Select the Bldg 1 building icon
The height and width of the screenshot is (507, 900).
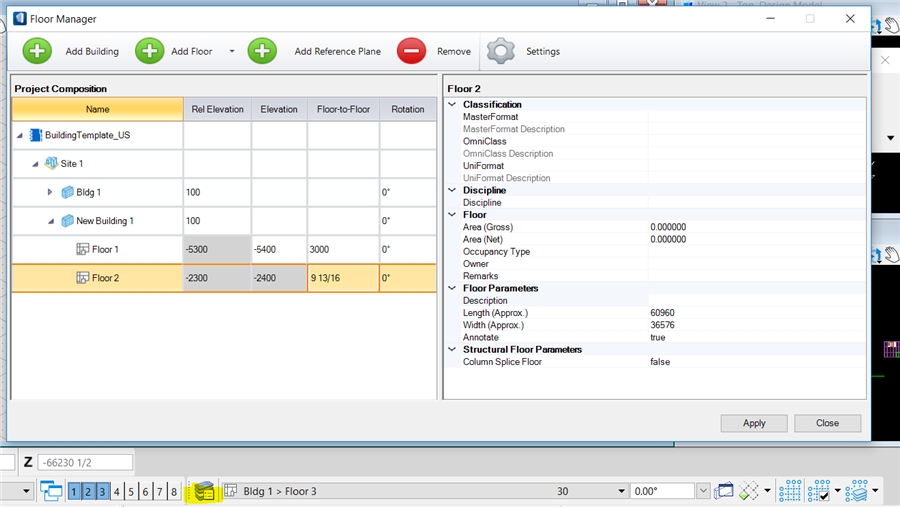pos(67,192)
